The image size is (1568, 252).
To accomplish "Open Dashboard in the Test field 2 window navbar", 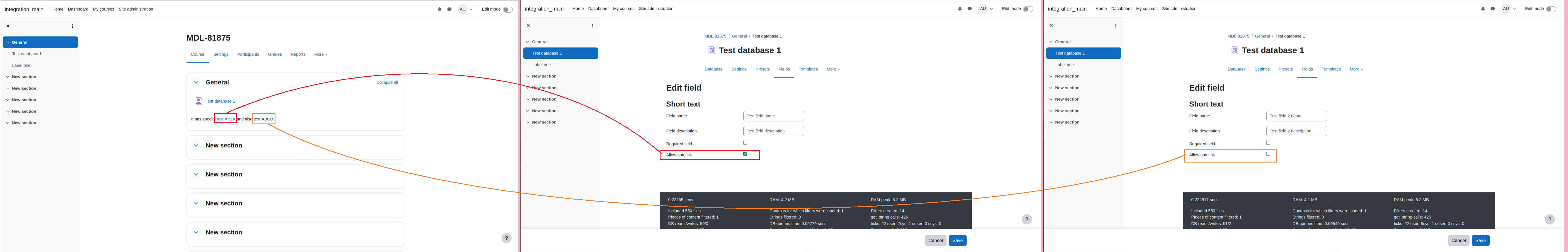I will pos(1121,9).
